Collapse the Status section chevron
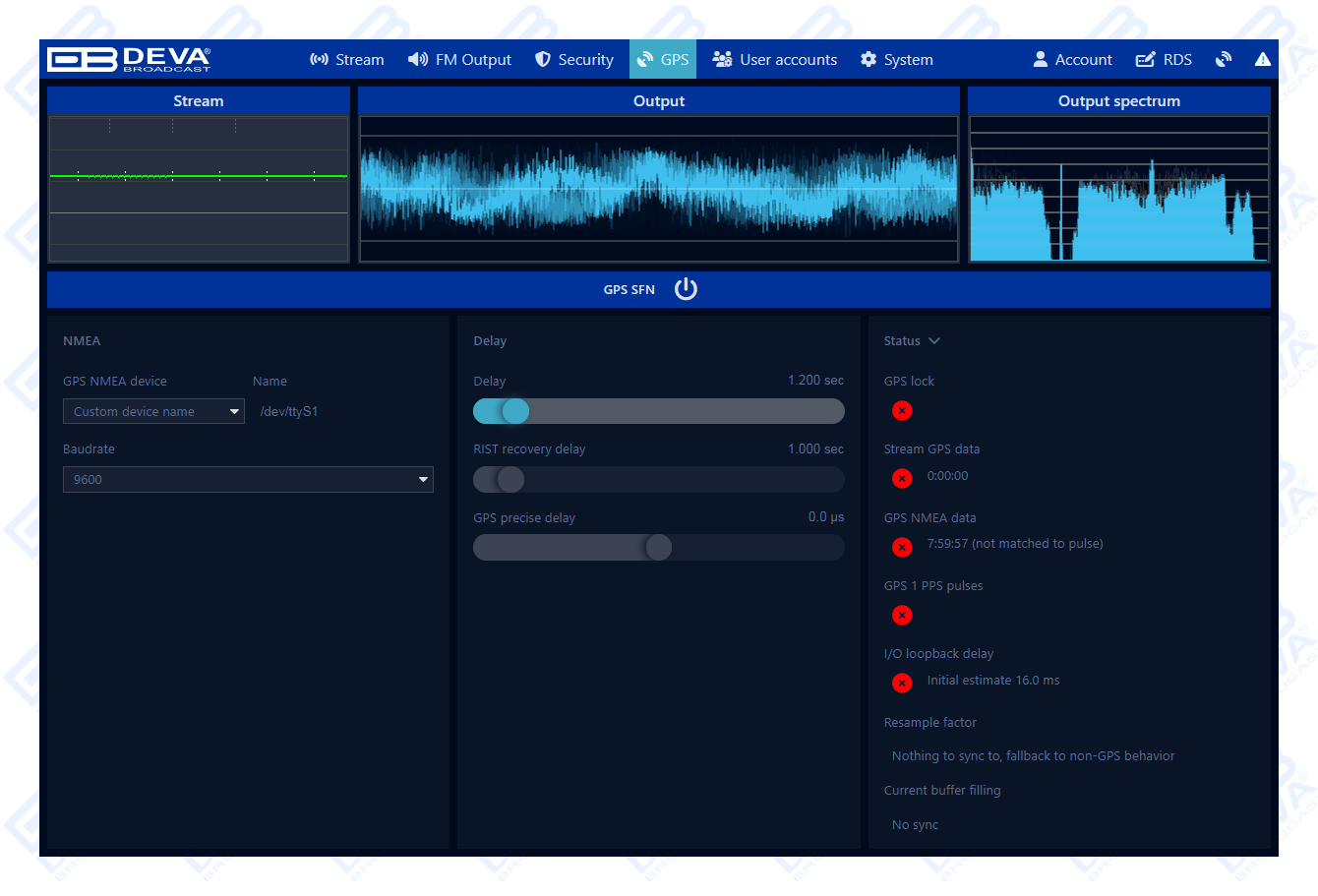1318x896 pixels. tap(934, 341)
